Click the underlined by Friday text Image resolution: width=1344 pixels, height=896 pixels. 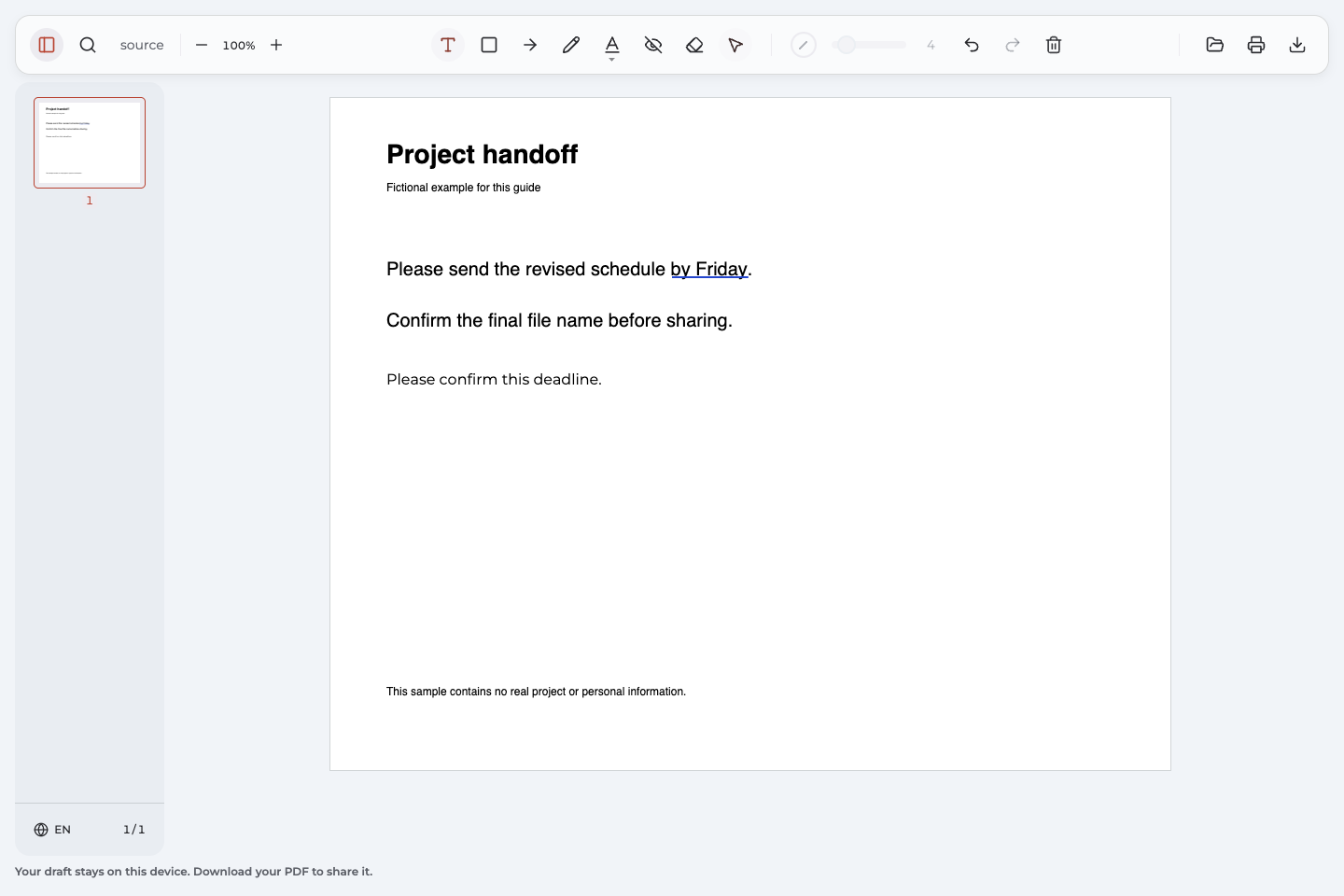point(709,270)
